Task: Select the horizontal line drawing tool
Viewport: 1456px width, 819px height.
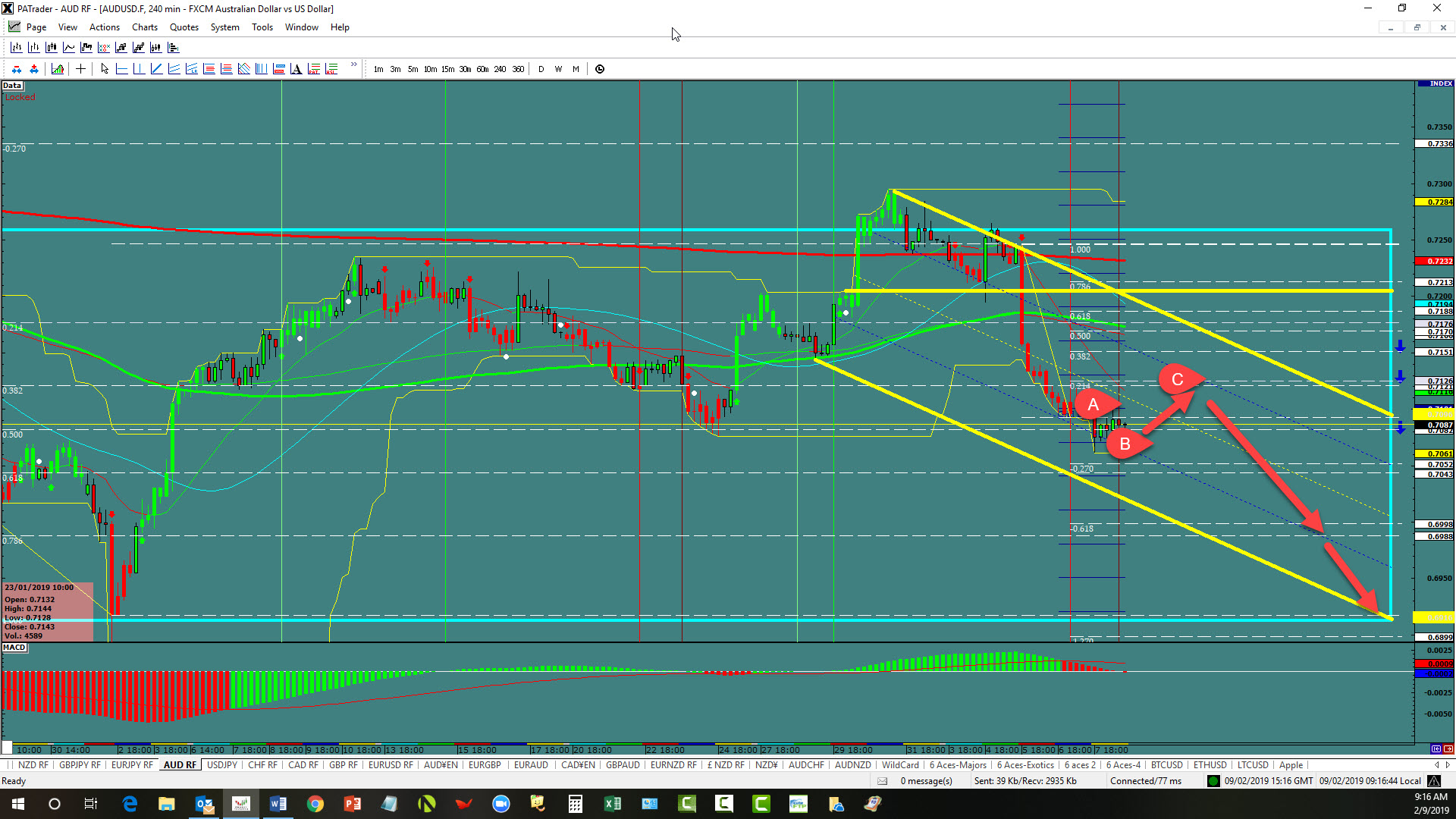Action: click(121, 69)
